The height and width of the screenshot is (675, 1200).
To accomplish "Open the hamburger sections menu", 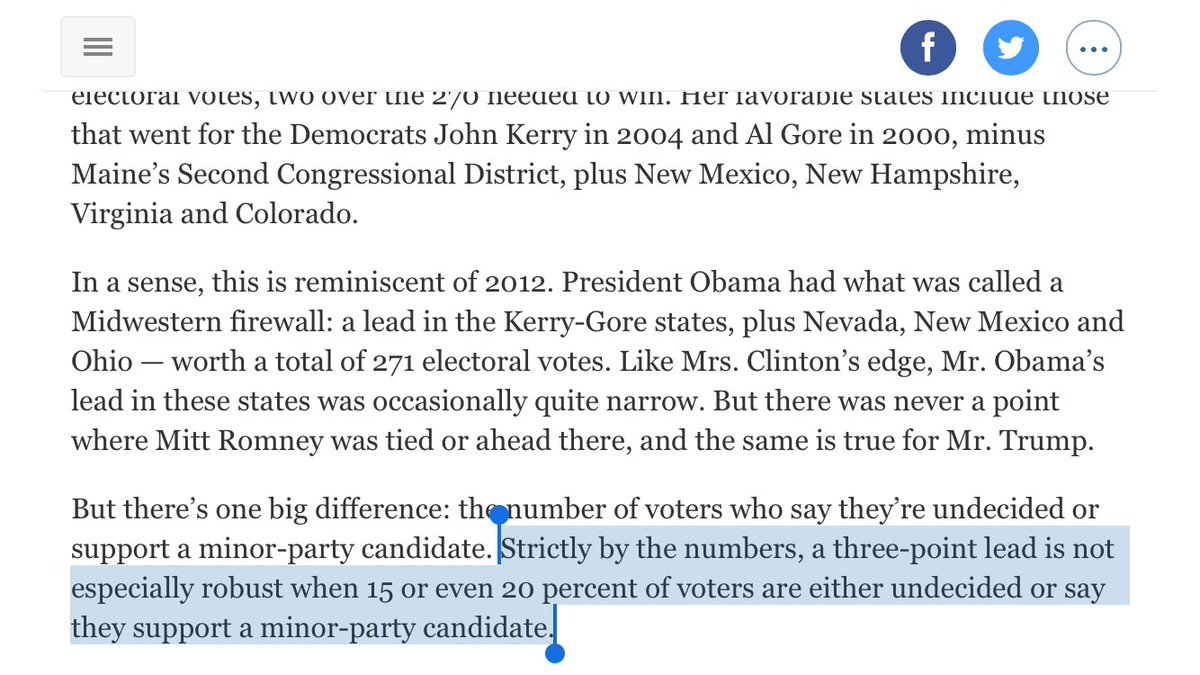I will click(98, 47).
